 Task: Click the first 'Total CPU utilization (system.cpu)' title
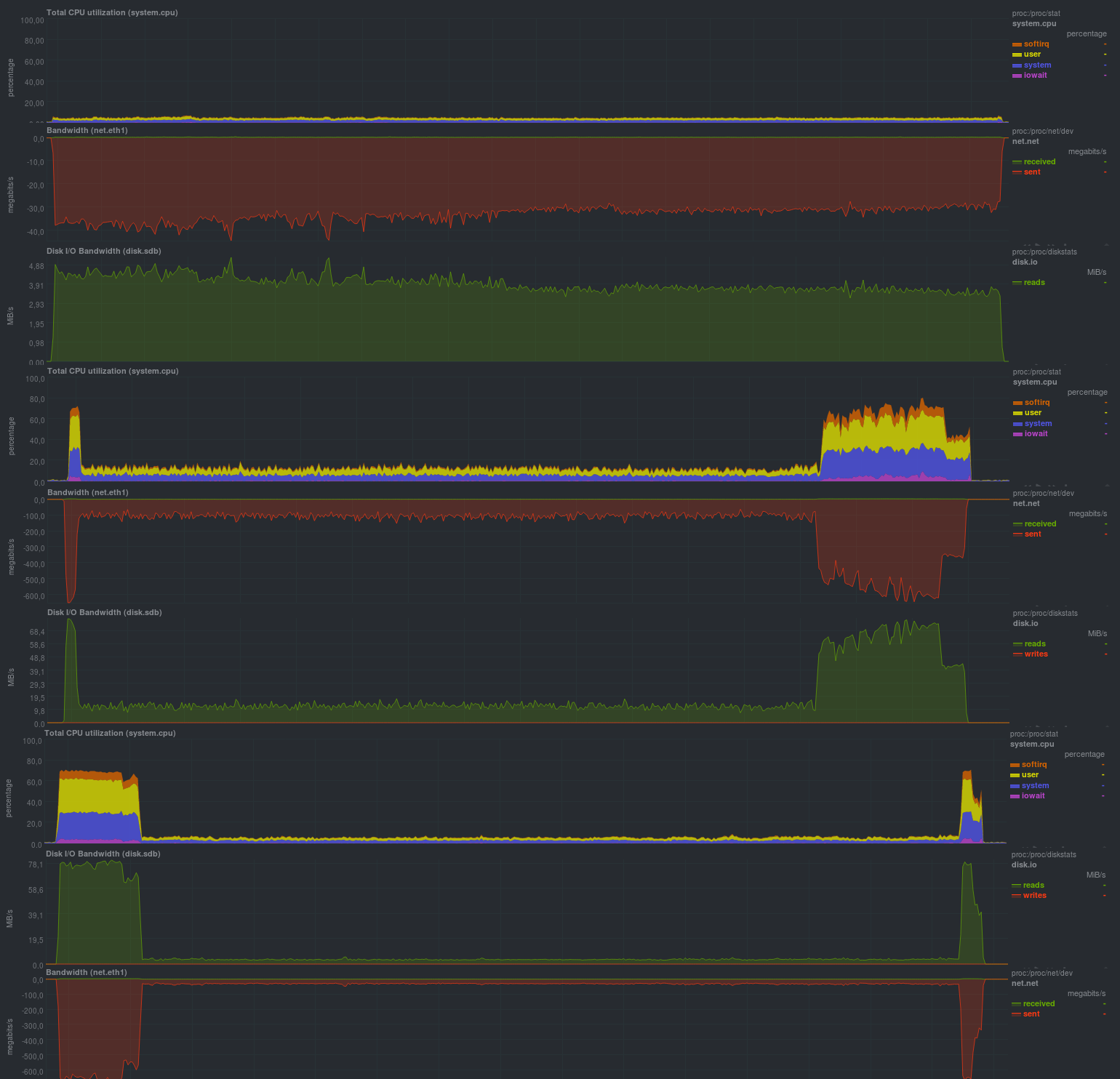112,13
